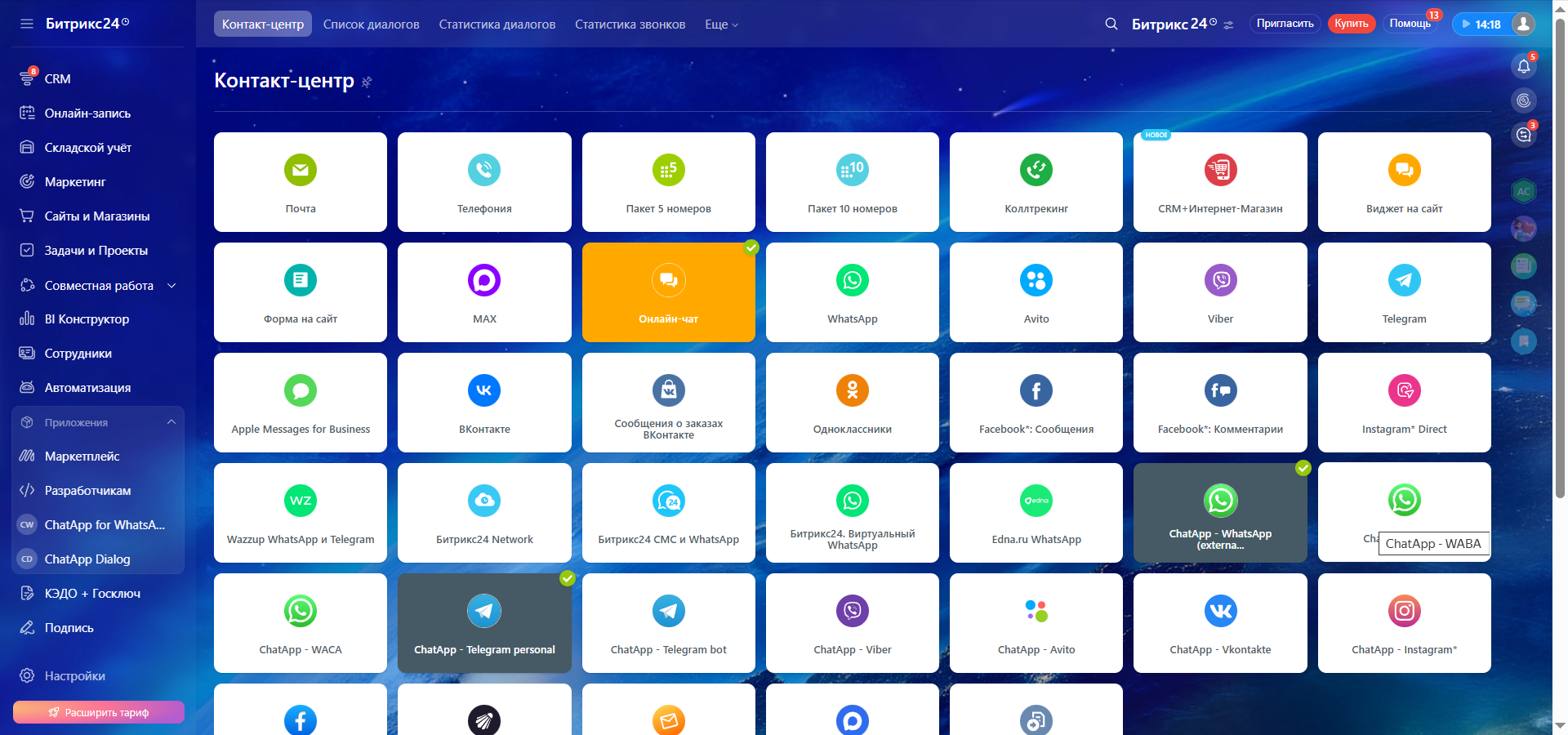Switch to "Список диалогов" tab
Image resolution: width=1568 pixels, height=735 pixels.
371,24
